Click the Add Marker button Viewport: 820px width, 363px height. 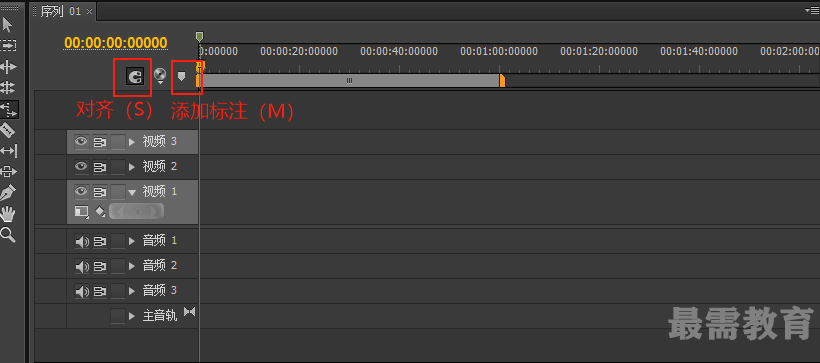coord(181,77)
